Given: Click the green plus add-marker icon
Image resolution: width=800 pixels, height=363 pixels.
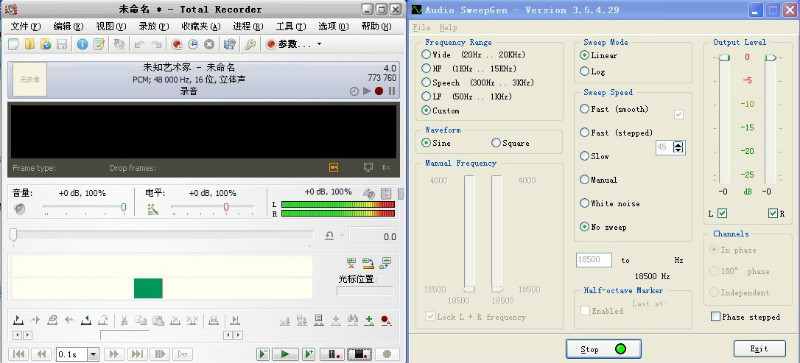Looking at the screenshot, I should [369, 321].
